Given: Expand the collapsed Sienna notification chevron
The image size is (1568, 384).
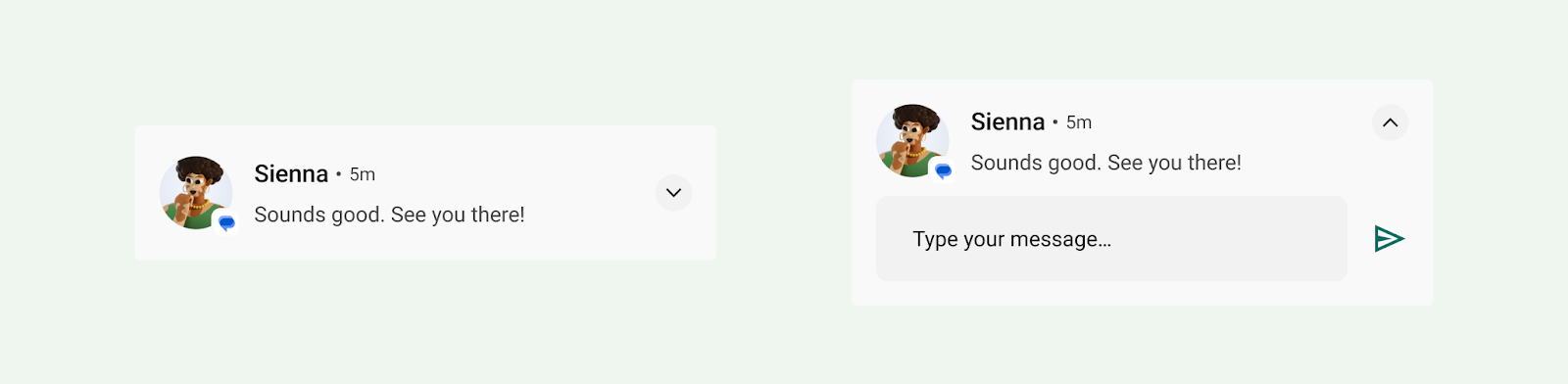Looking at the screenshot, I should [673, 193].
